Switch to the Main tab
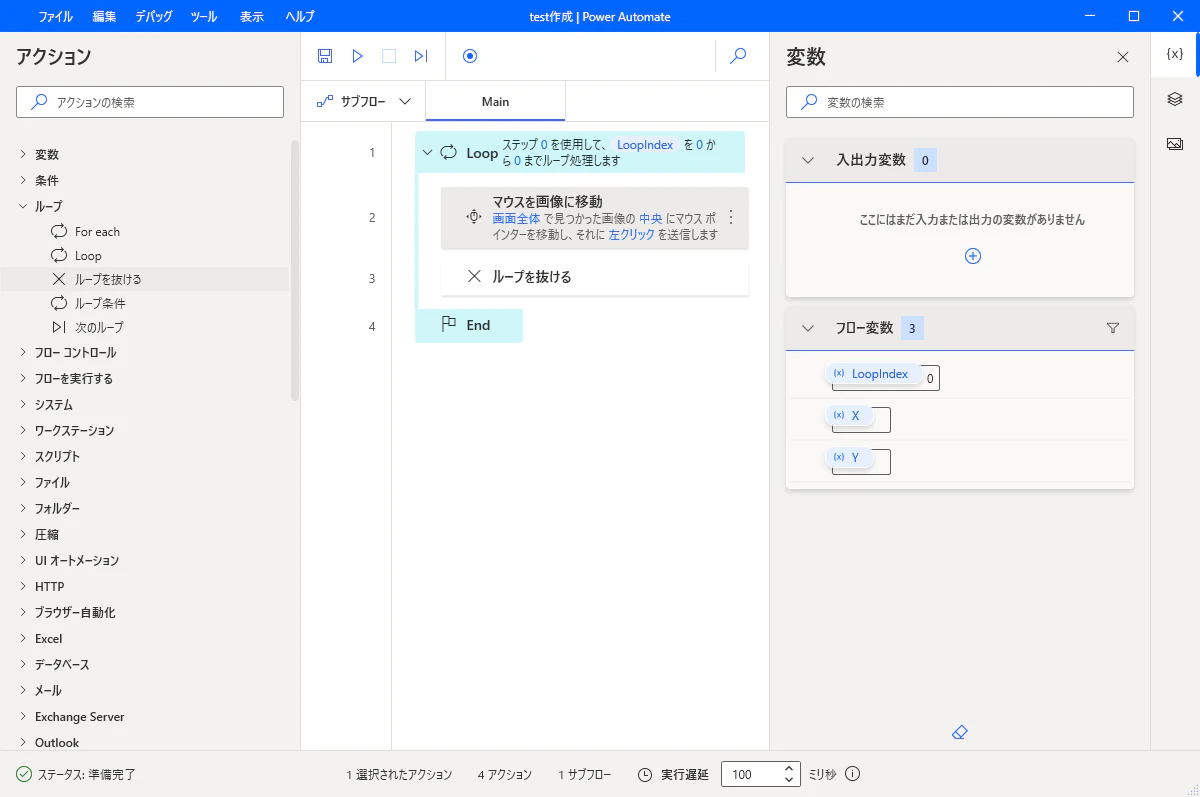Screen dimensions: 1200x797 [495, 101]
